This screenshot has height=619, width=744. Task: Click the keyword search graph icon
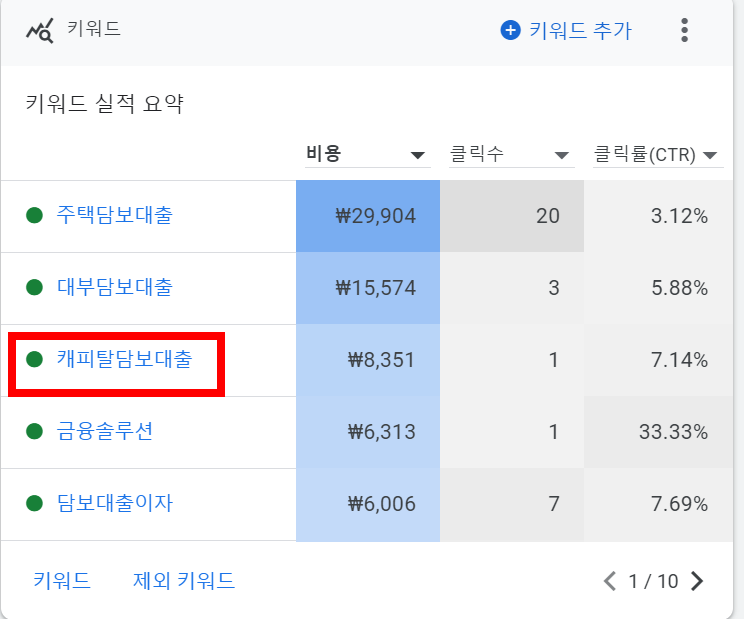click(40, 30)
